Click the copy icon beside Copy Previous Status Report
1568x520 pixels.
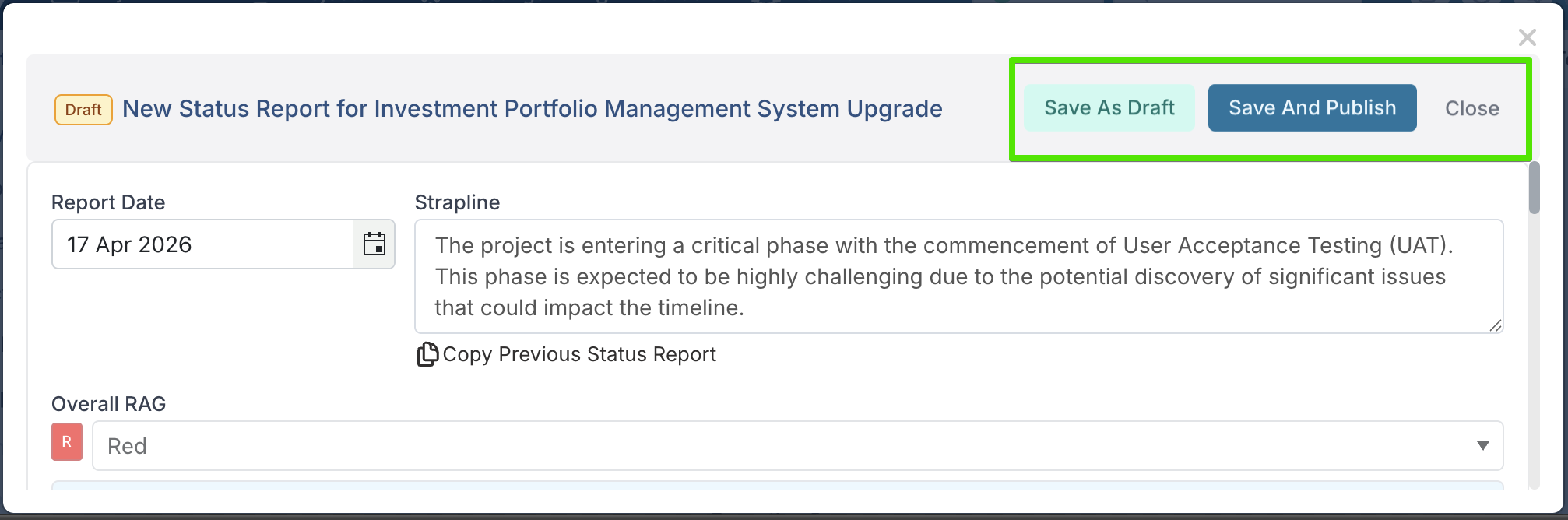[x=427, y=354]
